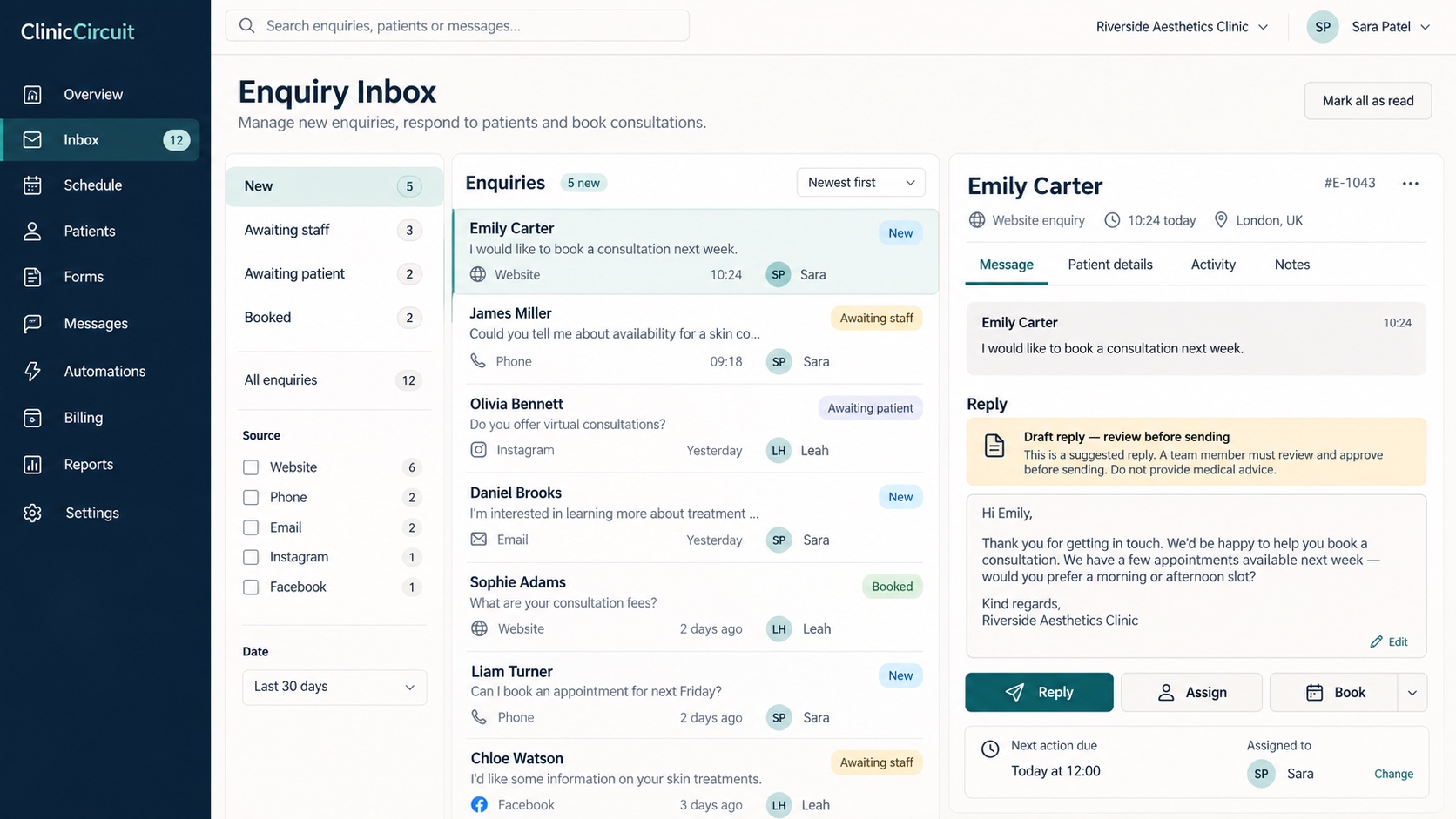This screenshot has width=1456, height=819.
Task: Click the Change assignee link
Action: [1393, 774]
